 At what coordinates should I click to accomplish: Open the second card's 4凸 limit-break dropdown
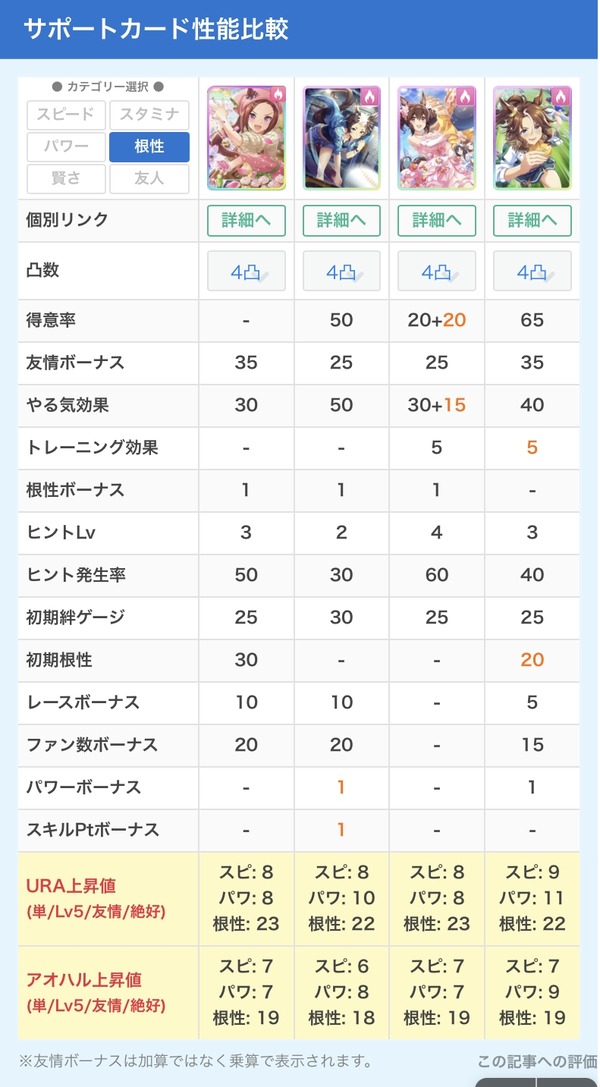[342, 271]
